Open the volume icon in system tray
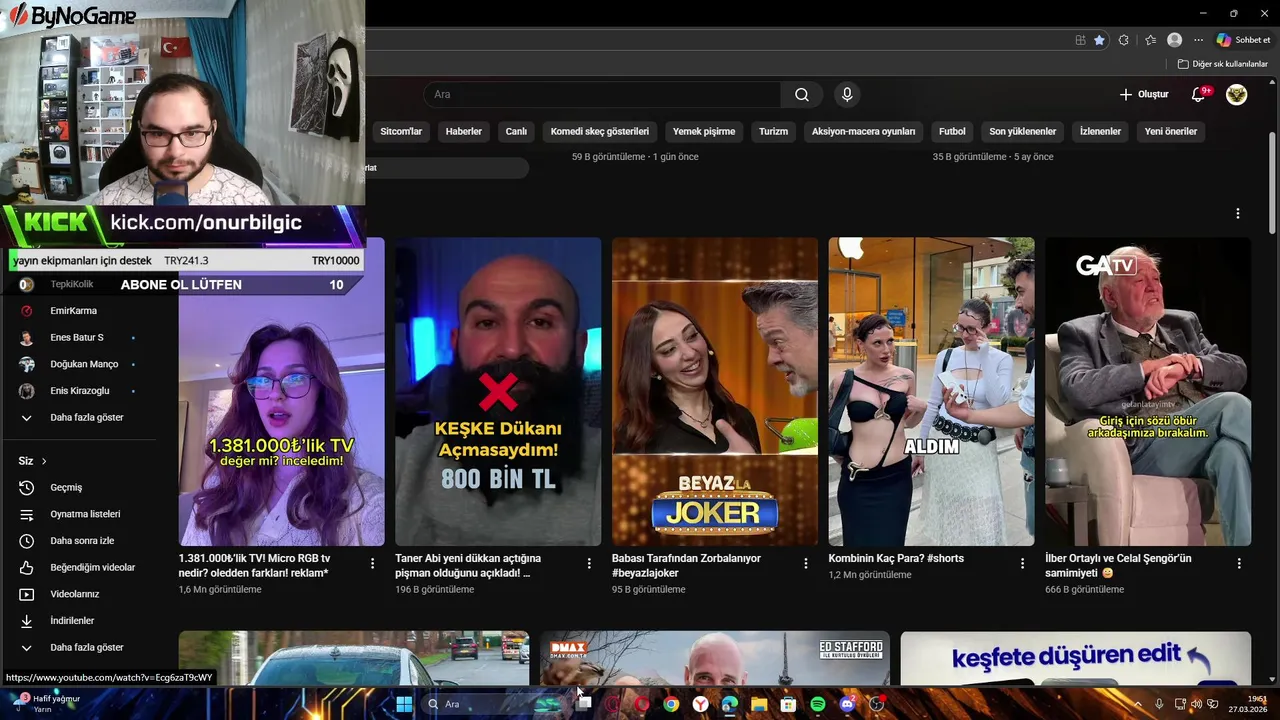1280x720 pixels. coord(1196,704)
